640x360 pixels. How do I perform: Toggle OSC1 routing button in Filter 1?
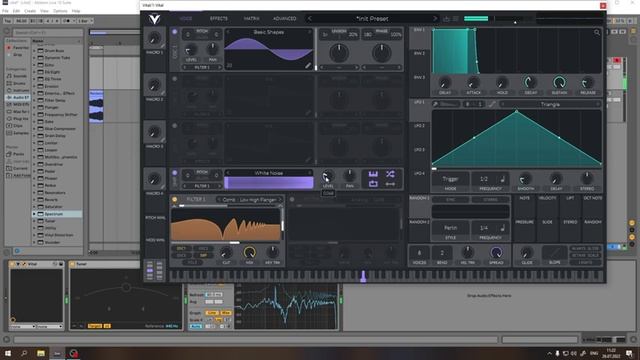coord(181,249)
